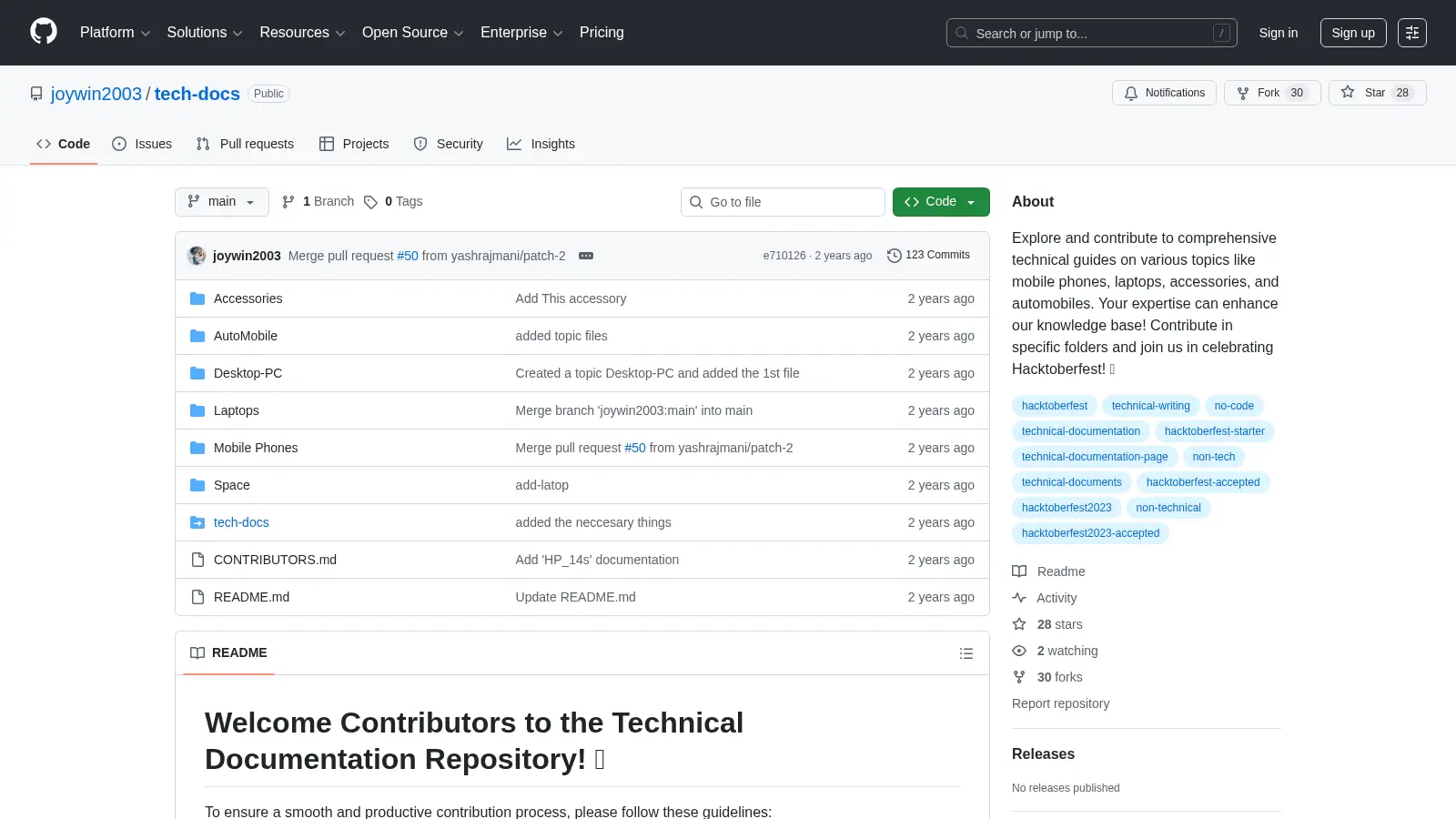The width and height of the screenshot is (1456, 819).
Task: Open the green Code dropdown
Action: [x=941, y=202]
